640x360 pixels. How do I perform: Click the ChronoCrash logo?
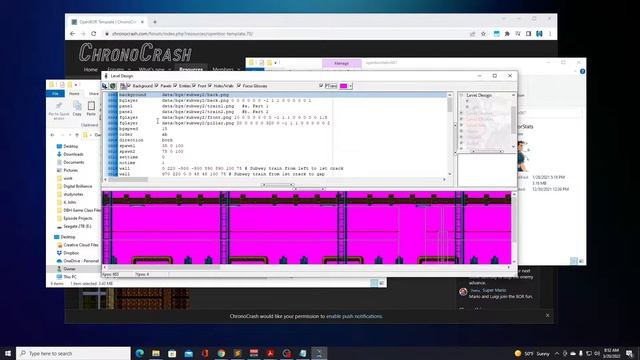(x=135, y=53)
